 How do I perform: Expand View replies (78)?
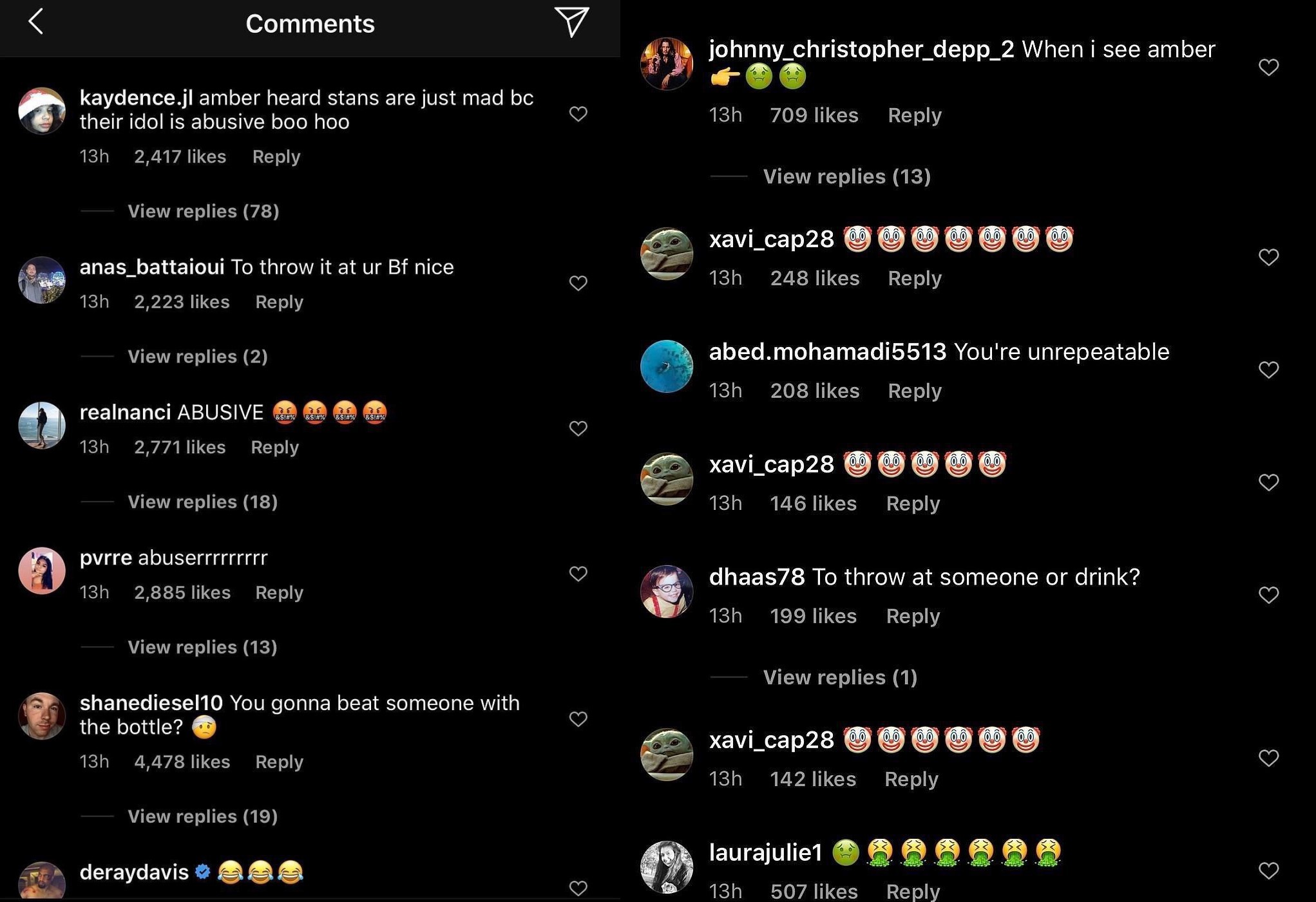point(204,211)
